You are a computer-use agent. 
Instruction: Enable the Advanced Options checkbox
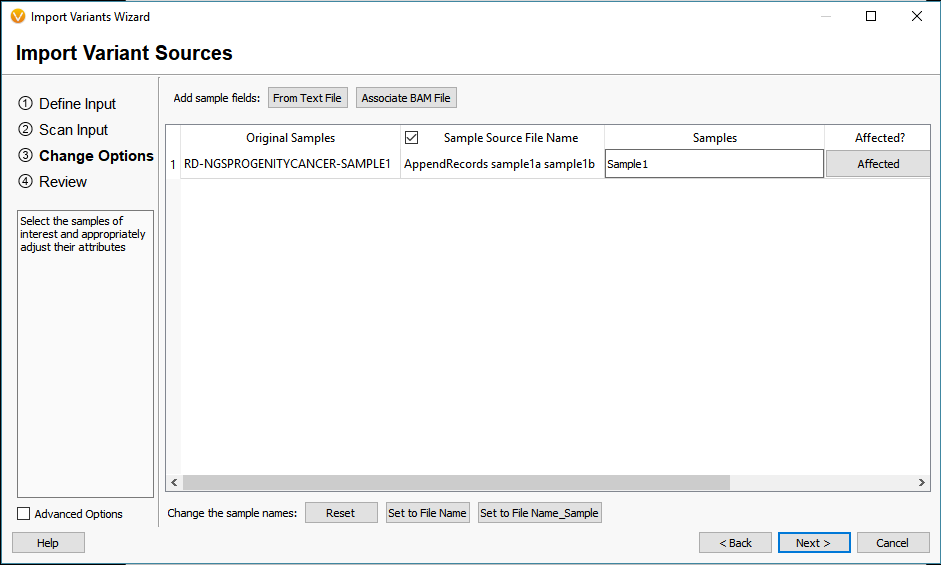23,513
